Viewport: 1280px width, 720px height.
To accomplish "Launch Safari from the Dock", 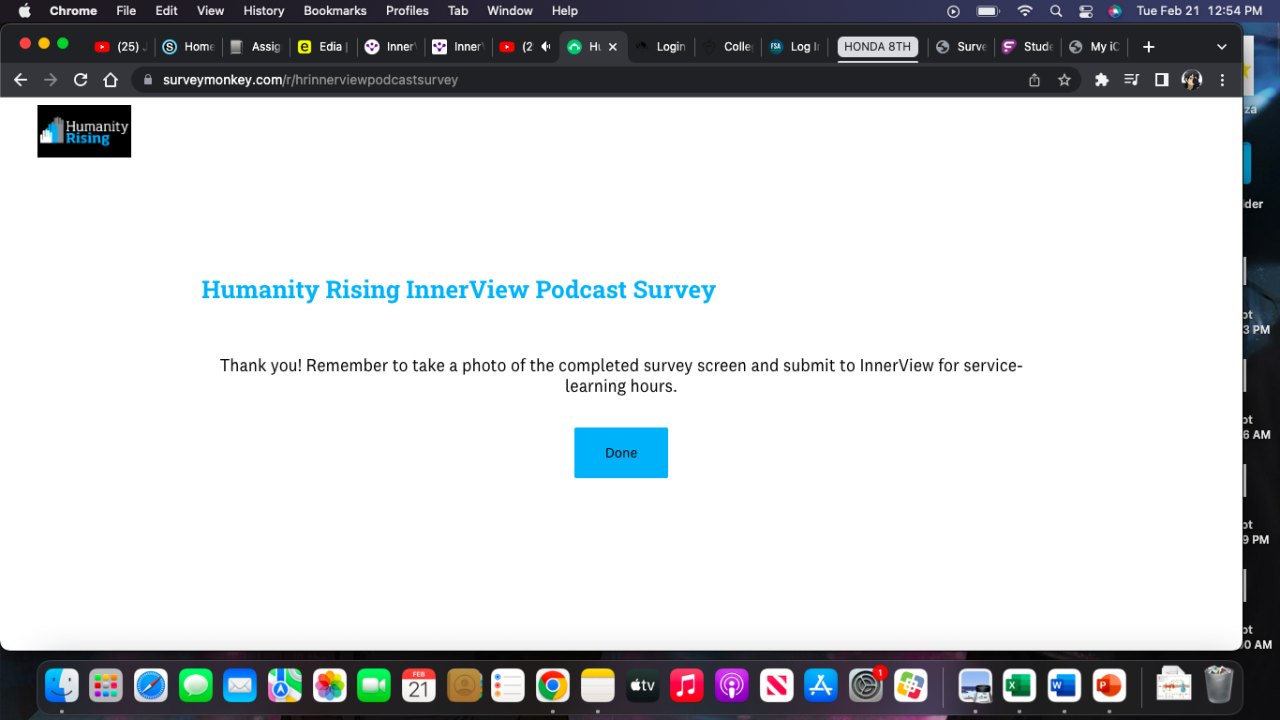I will (x=151, y=685).
